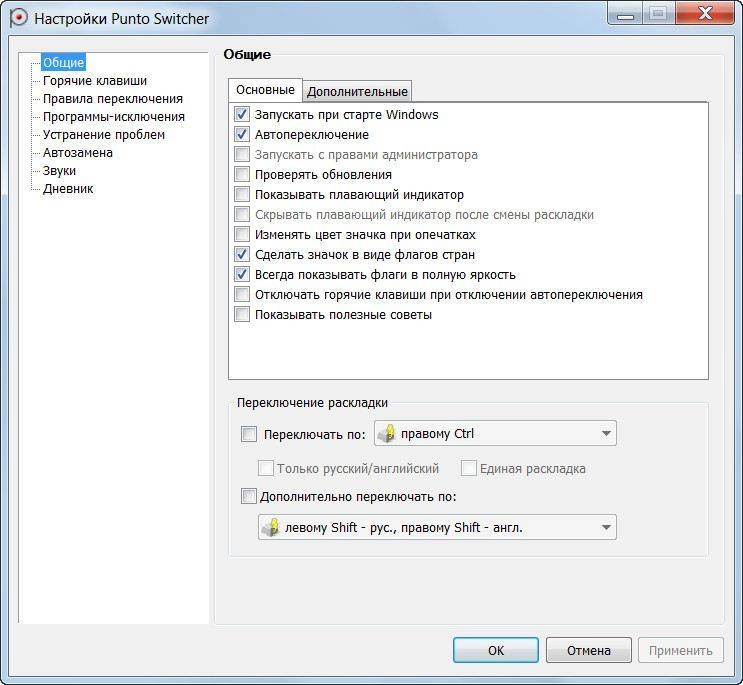Open Устранение проблем section

pos(104,135)
